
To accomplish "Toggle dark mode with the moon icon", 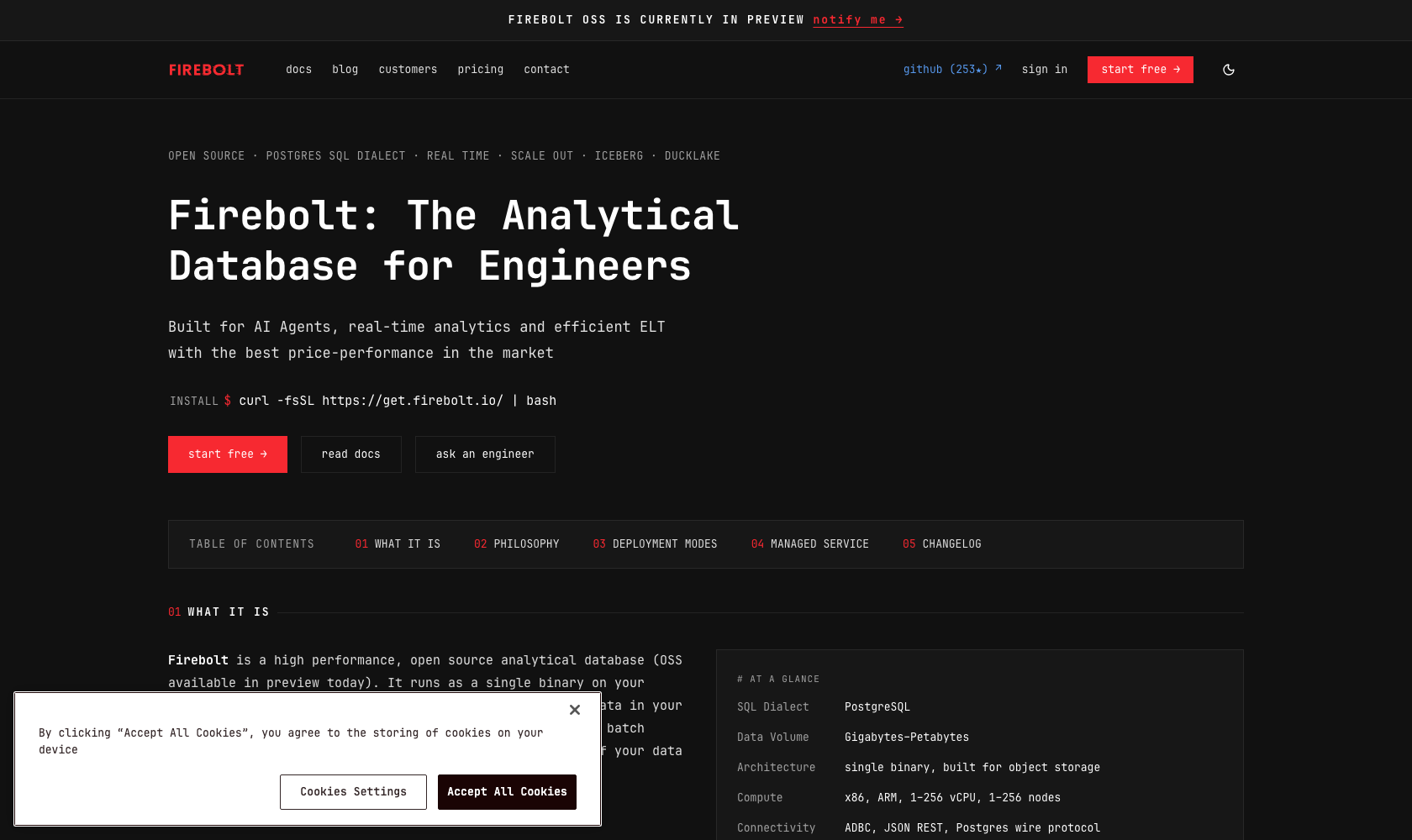I will (1228, 70).
